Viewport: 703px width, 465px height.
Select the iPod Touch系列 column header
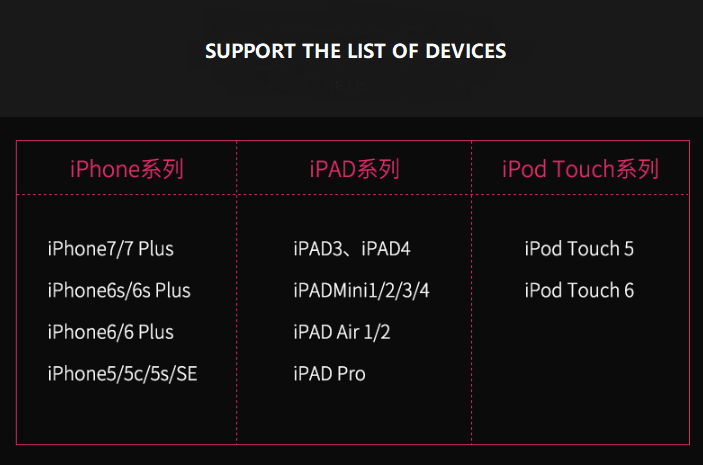580,169
